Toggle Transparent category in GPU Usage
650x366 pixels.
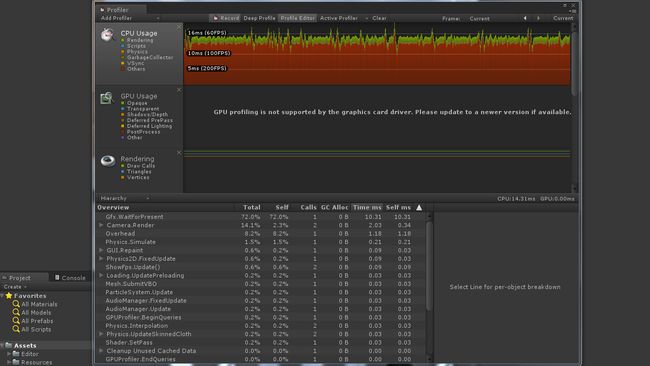122,109
